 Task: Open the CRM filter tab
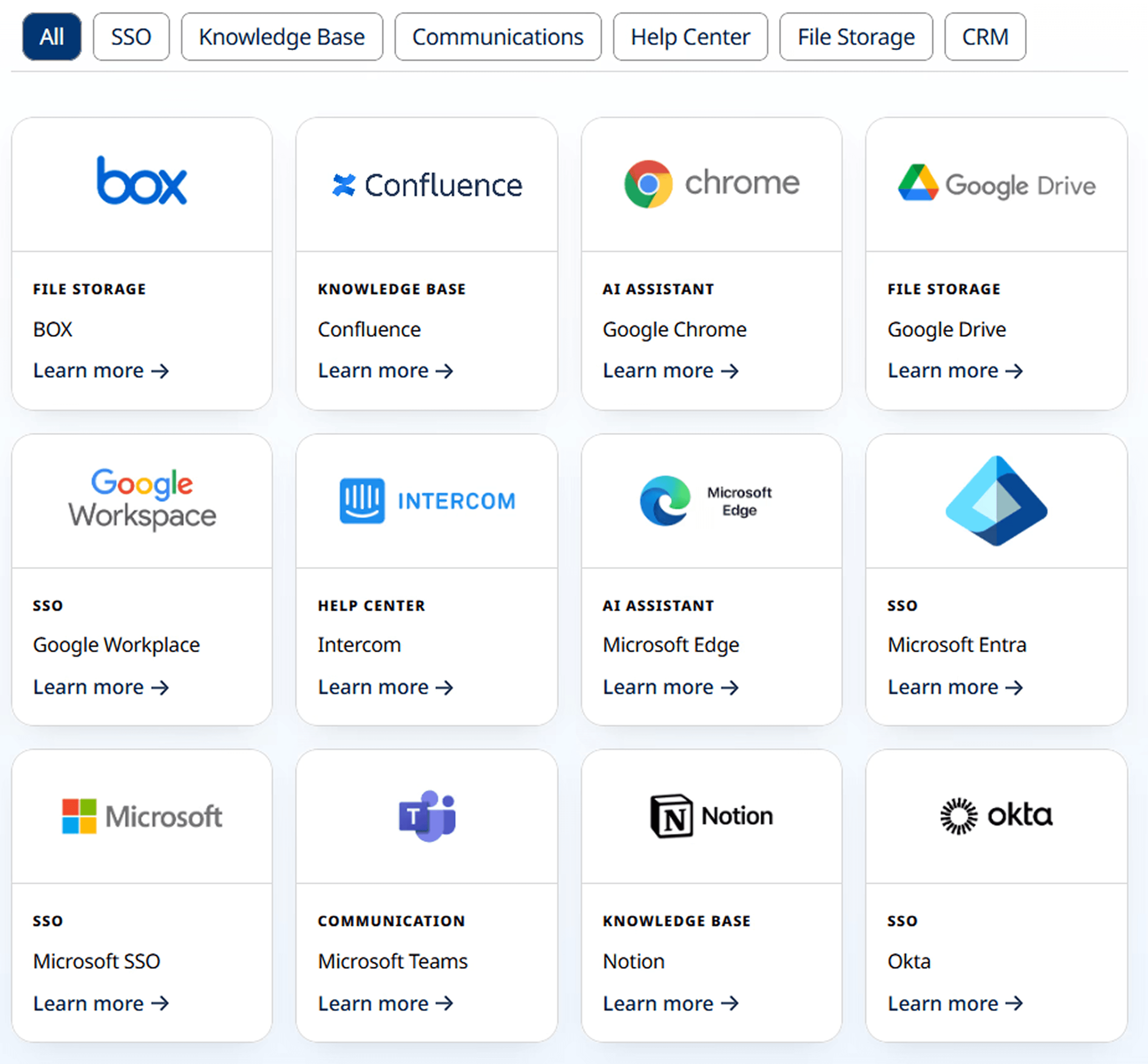click(985, 37)
